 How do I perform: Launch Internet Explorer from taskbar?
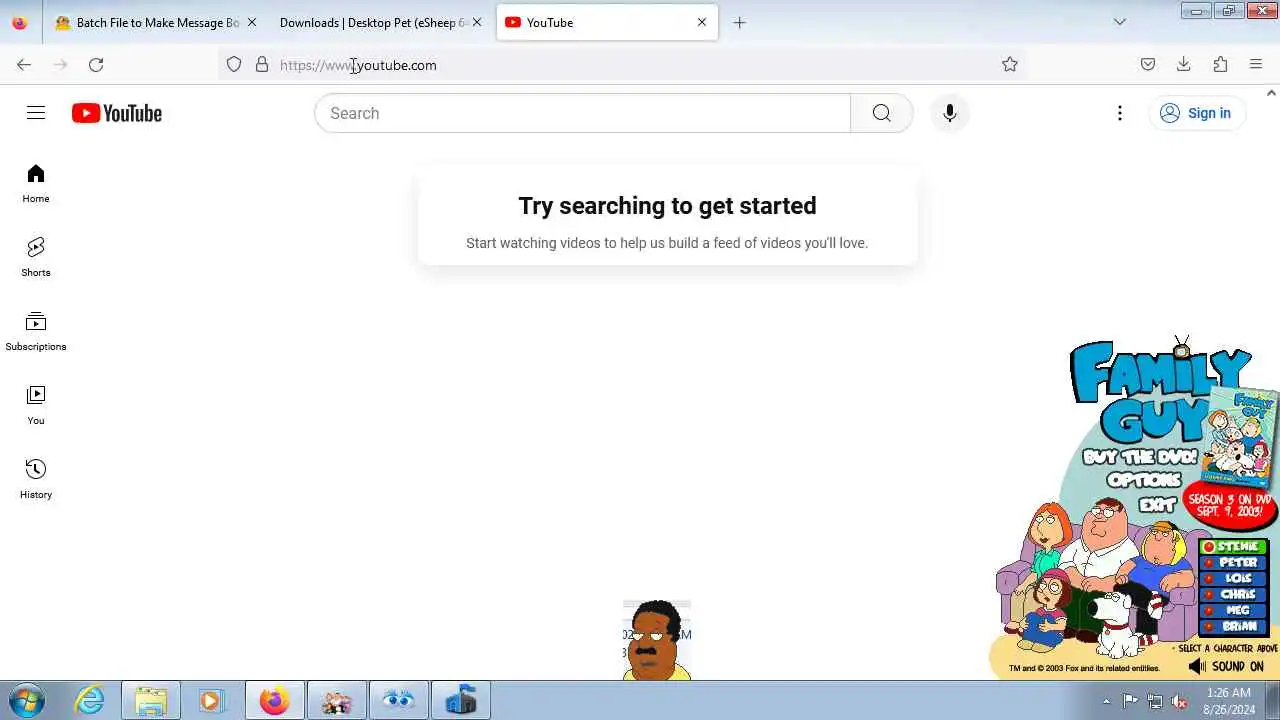[90, 701]
